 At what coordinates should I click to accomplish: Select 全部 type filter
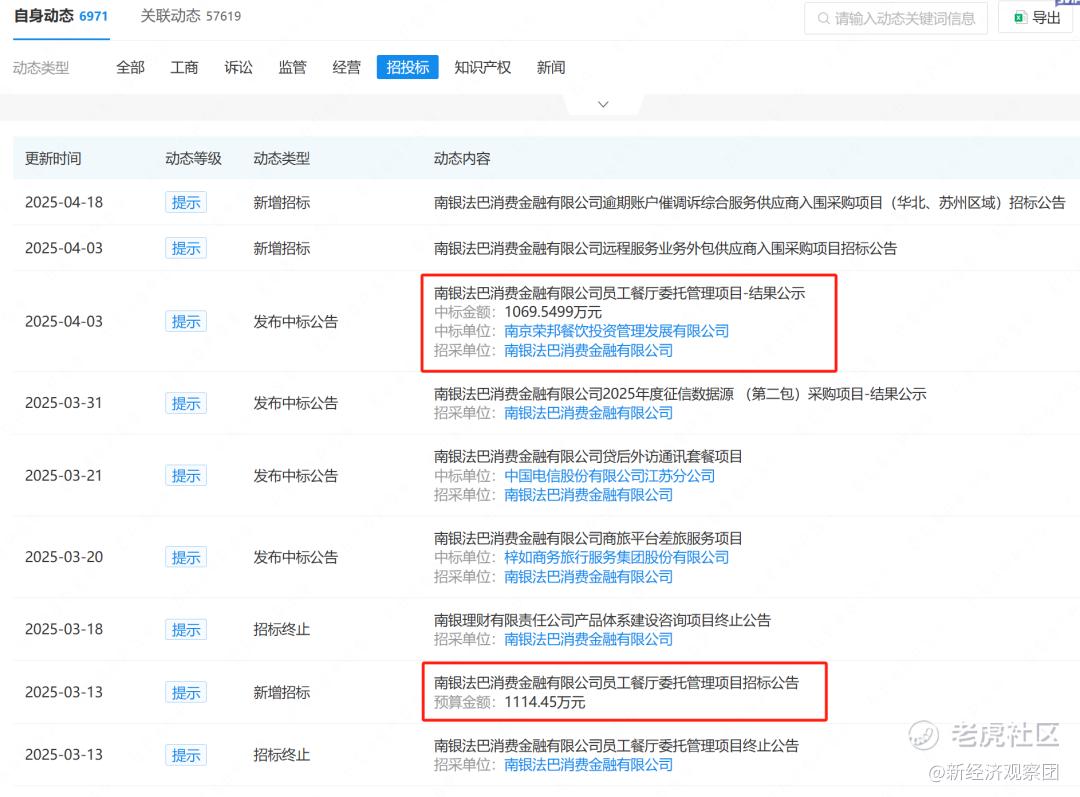(130, 68)
